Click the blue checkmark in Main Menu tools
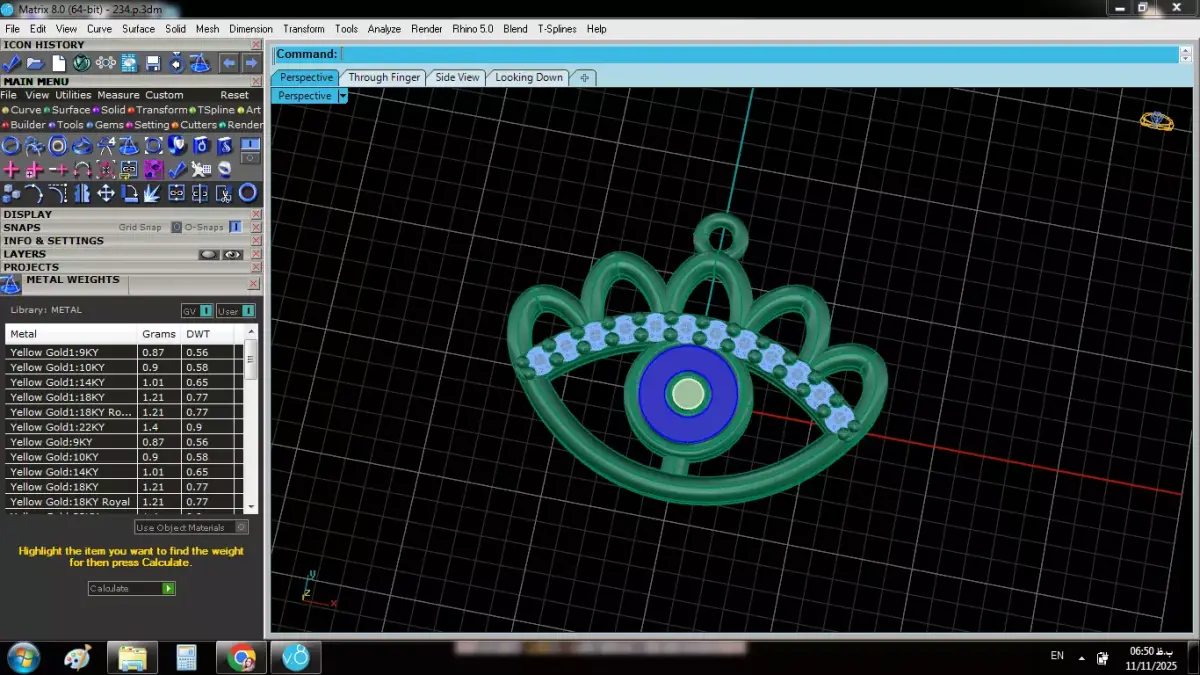The height and width of the screenshot is (675, 1200). point(177,169)
